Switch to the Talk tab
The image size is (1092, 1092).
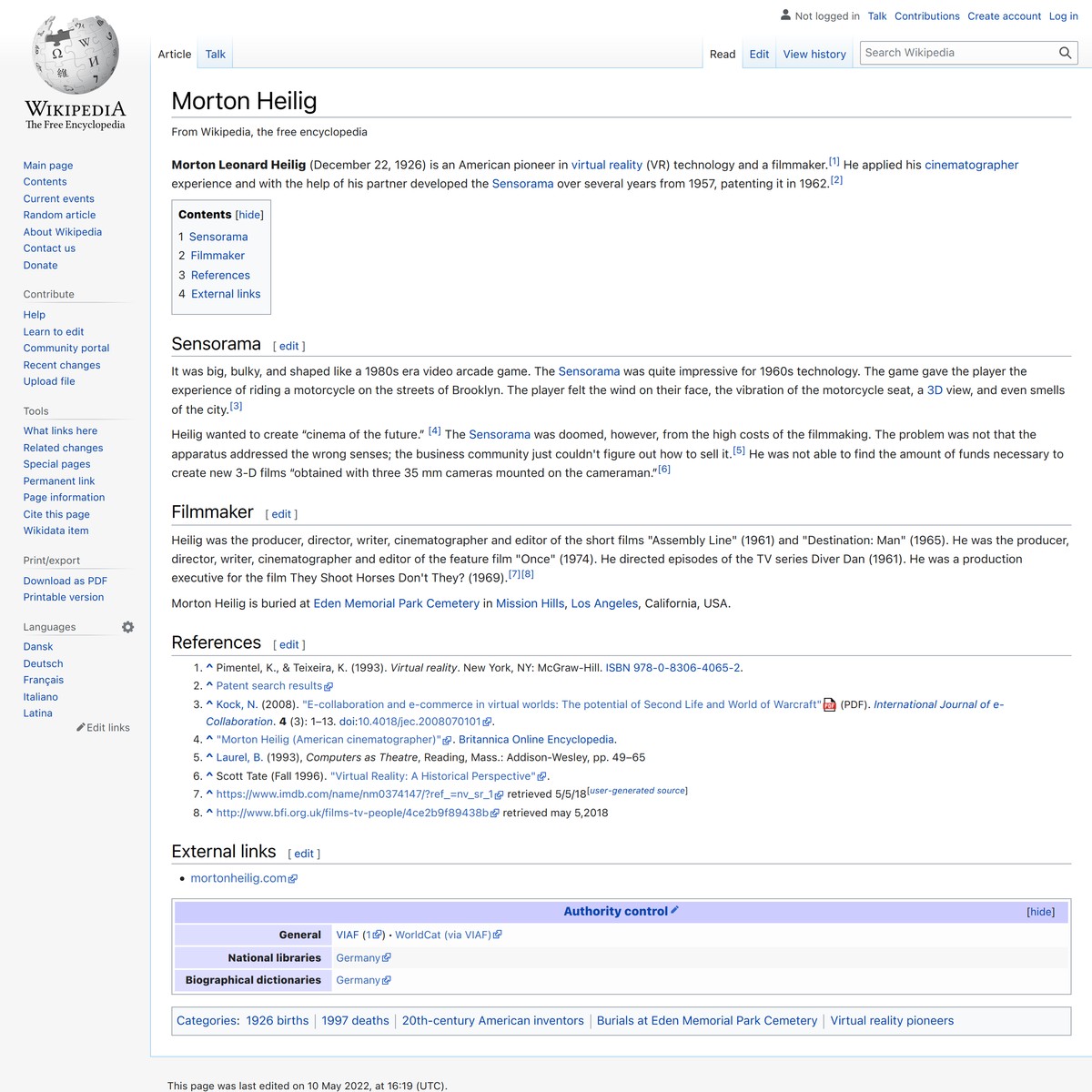215,54
